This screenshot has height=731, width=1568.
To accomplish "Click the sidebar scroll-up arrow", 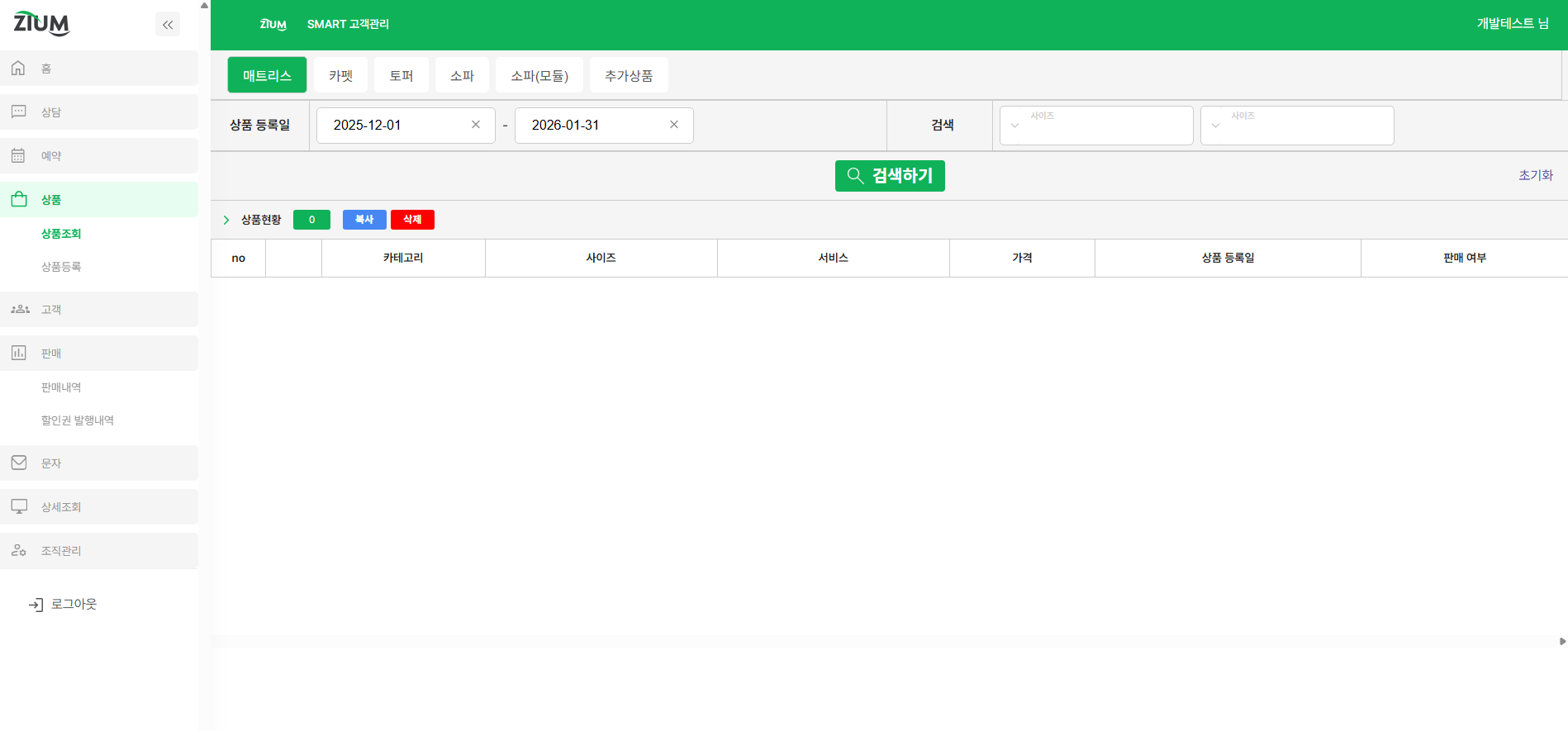I will [x=204, y=5].
